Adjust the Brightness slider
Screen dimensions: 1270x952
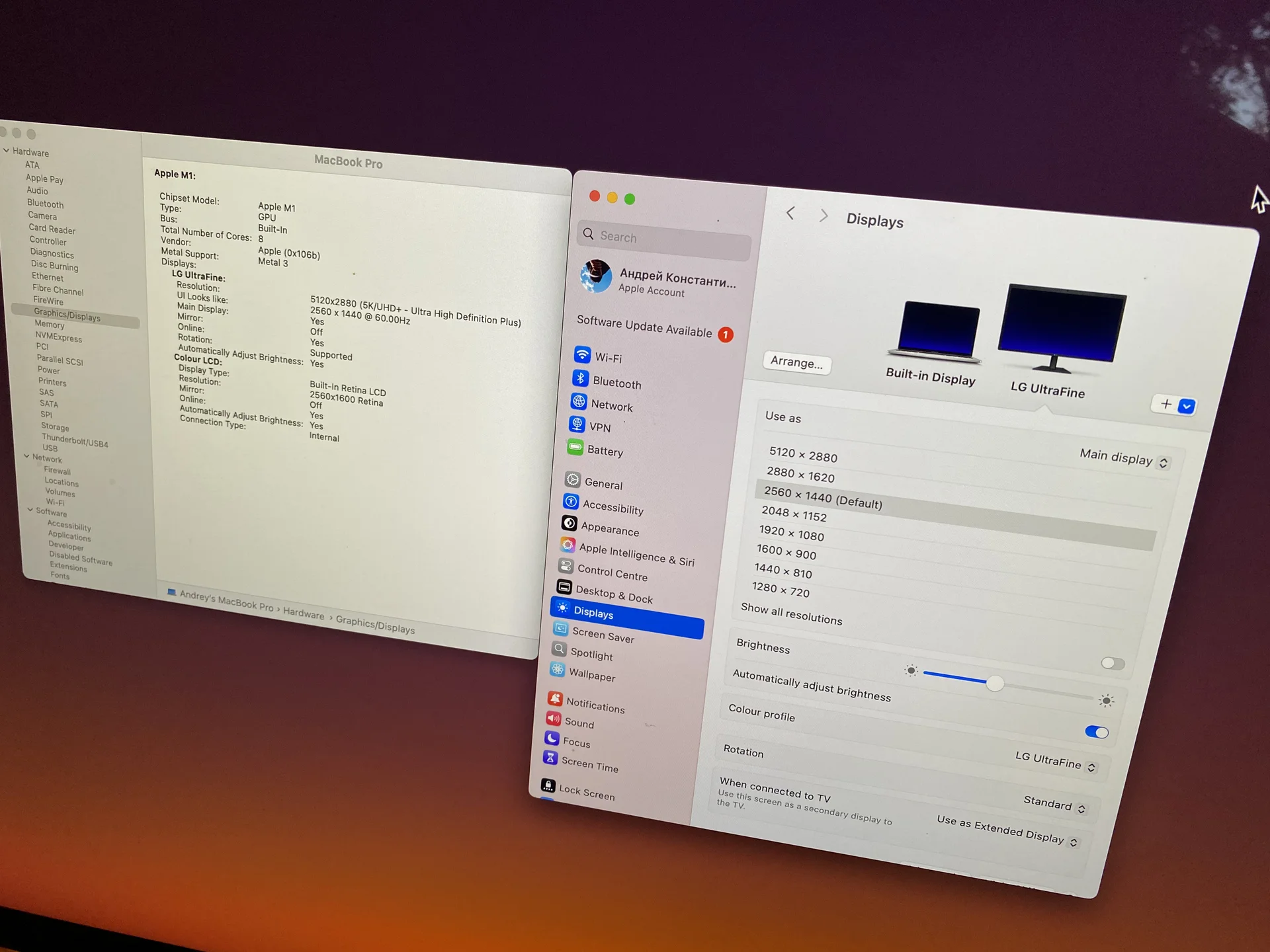click(x=1009, y=686)
